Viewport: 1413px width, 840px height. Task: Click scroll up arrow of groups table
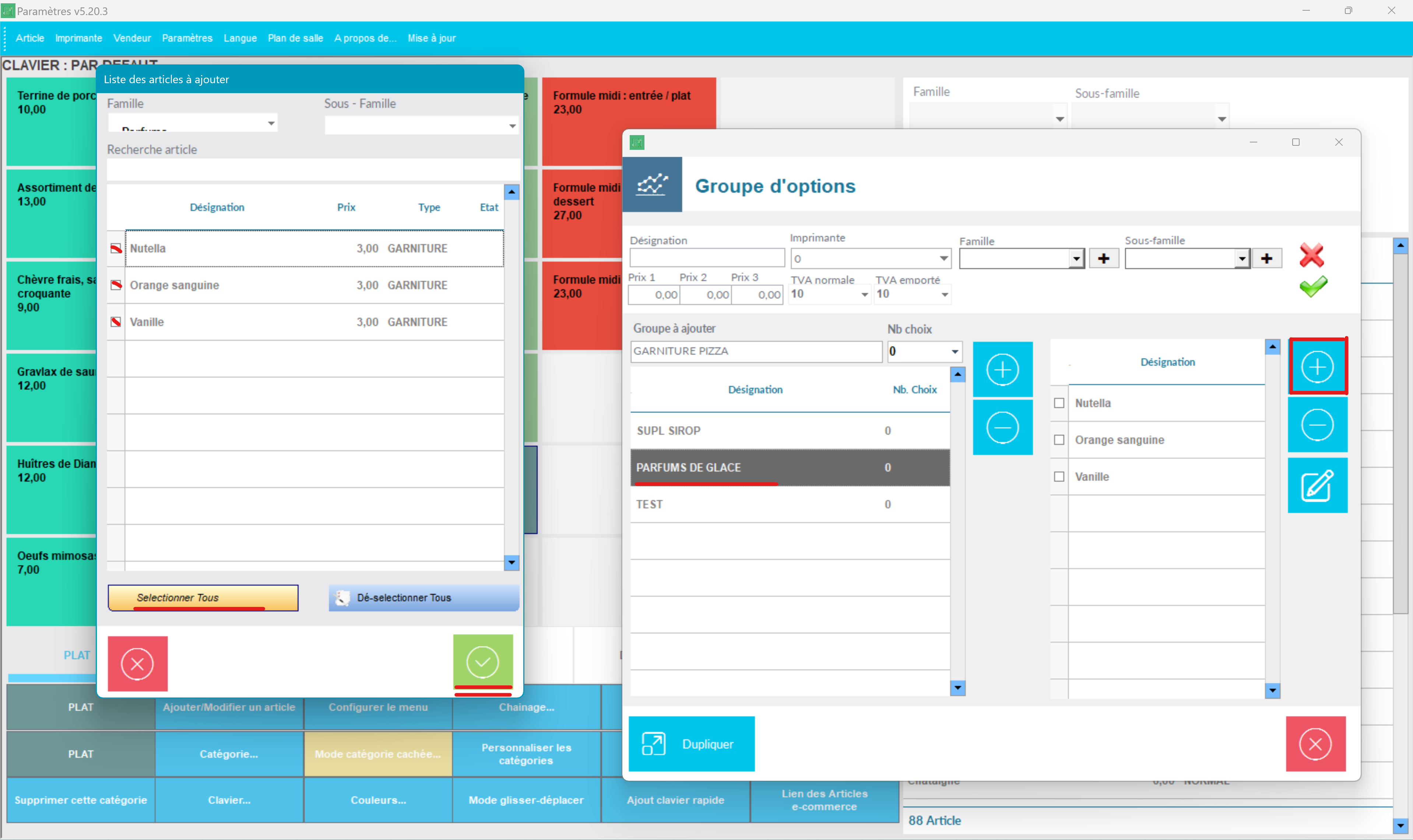958,374
